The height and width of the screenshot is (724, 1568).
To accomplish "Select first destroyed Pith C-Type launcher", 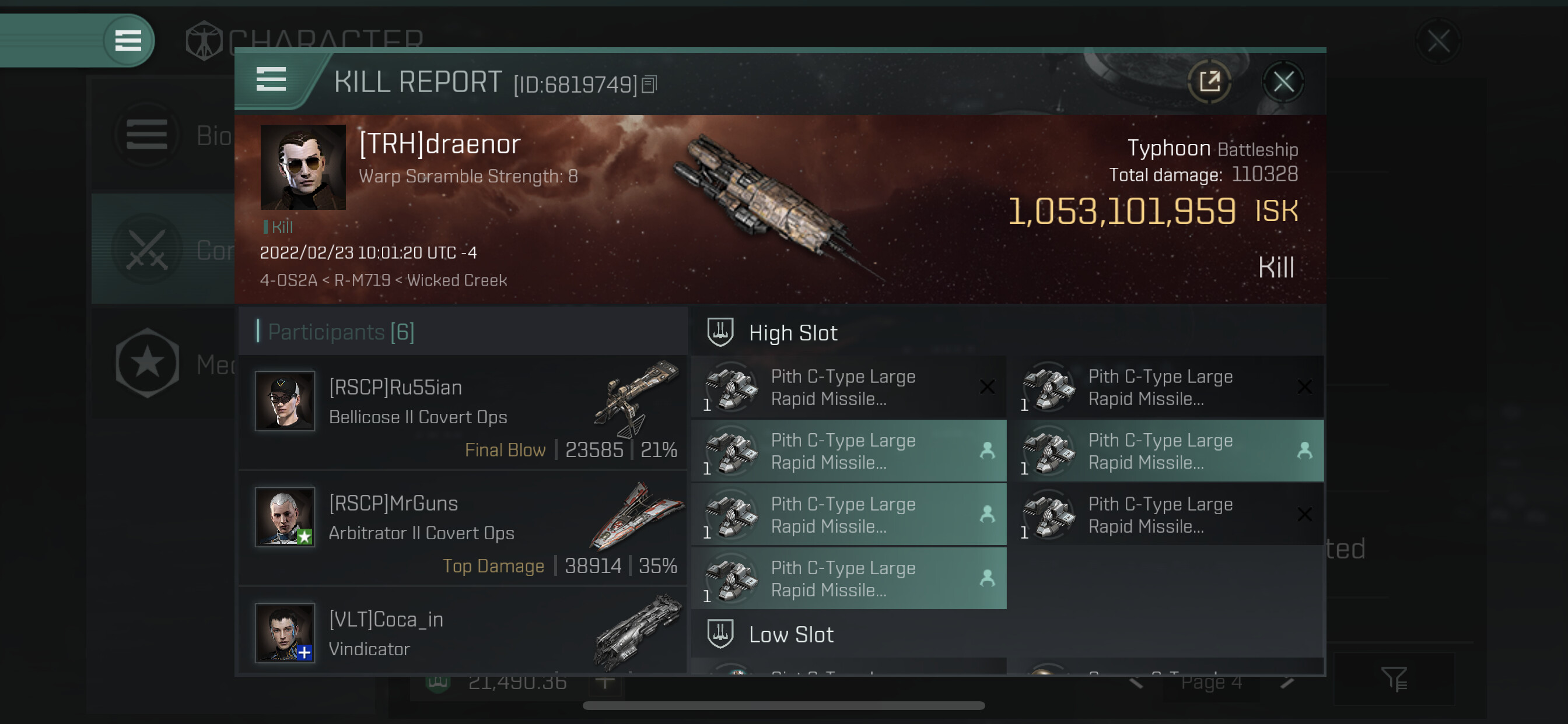I will pyautogui.click(x=849, y=387).
